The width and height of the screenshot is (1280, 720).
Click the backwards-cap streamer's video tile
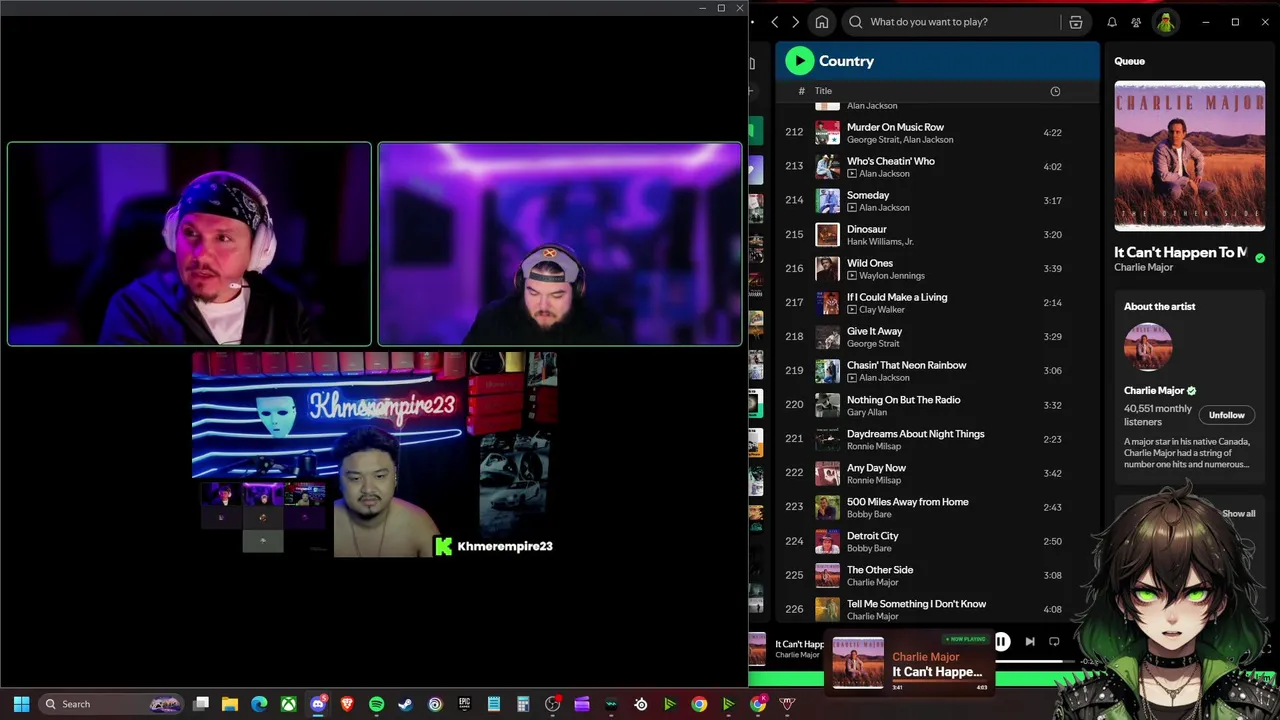click(x=560, y=244)
